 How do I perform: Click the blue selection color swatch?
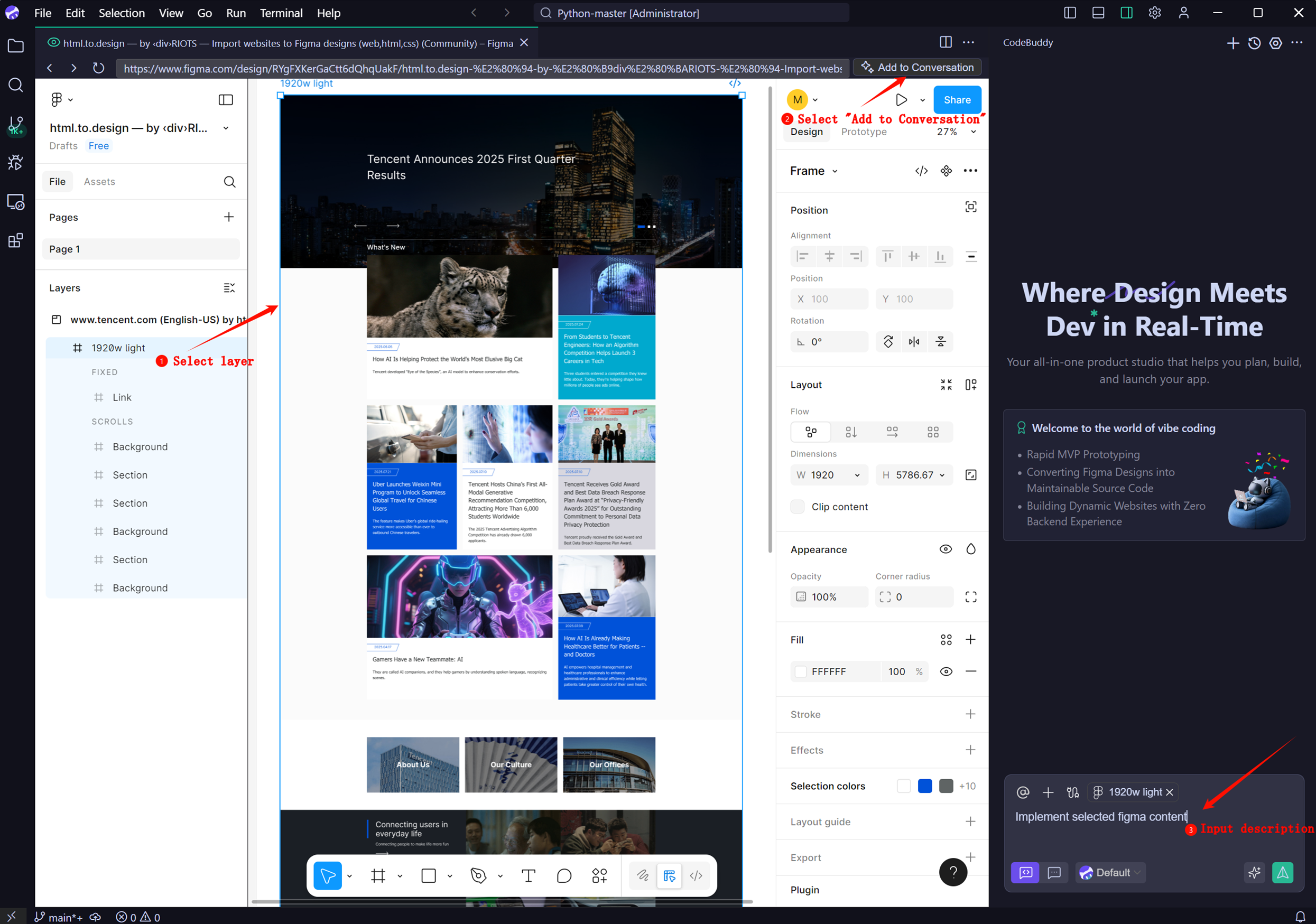pos(924,786)
